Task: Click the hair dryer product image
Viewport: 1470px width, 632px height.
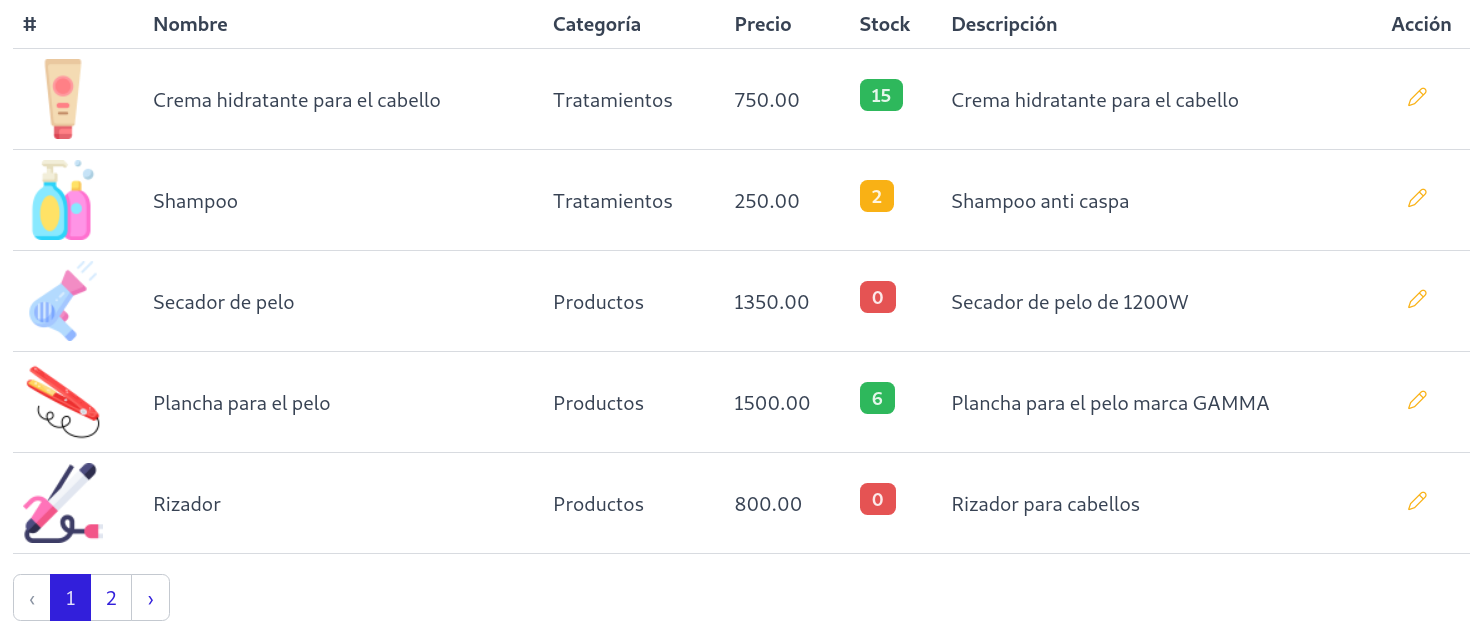Action: [x=60, y=300]
